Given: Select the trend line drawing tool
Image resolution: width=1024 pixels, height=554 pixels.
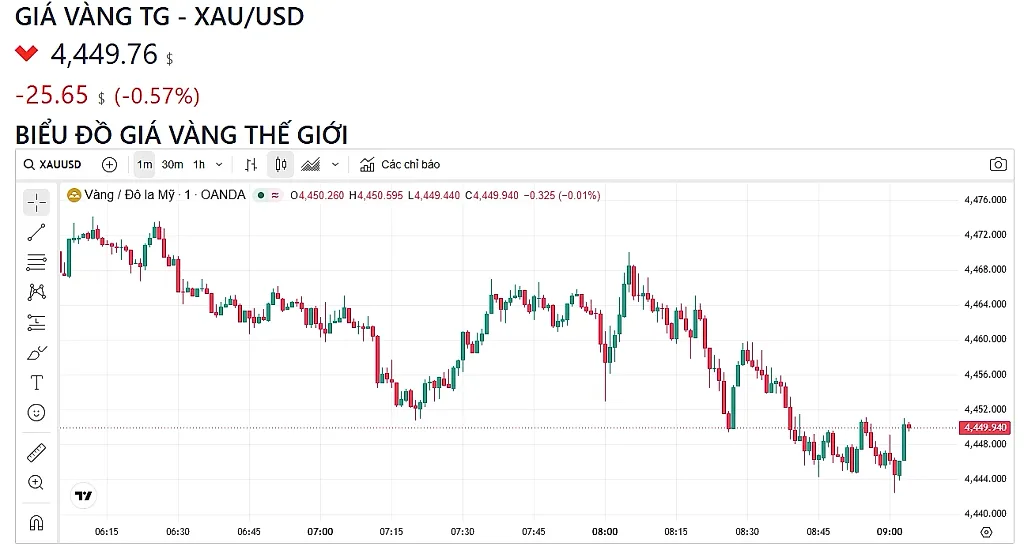Looking at the screenshot, I should 37,233.
